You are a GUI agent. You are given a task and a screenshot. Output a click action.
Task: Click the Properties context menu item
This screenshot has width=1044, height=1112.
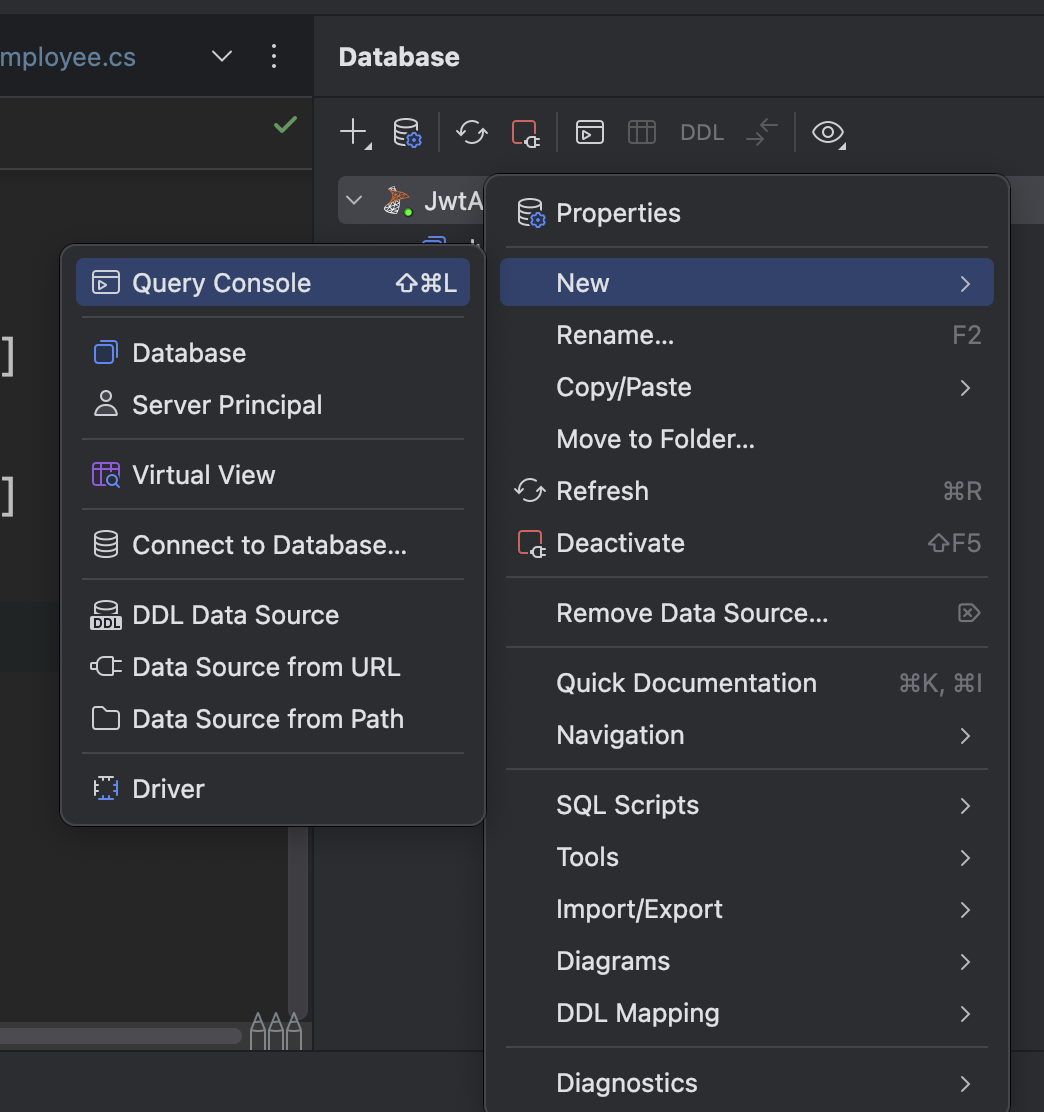point(618,213)
